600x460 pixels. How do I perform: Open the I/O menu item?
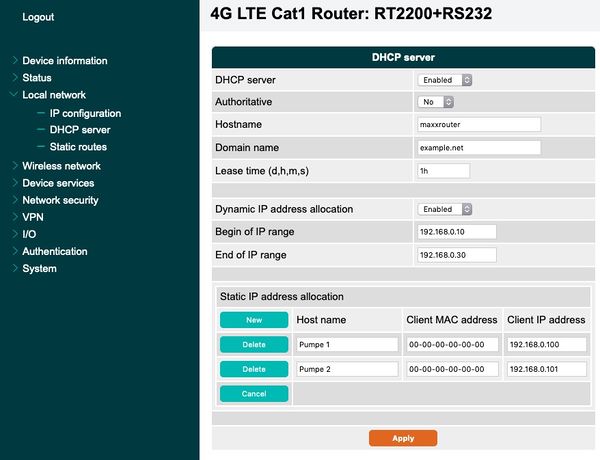pos(29,234)
